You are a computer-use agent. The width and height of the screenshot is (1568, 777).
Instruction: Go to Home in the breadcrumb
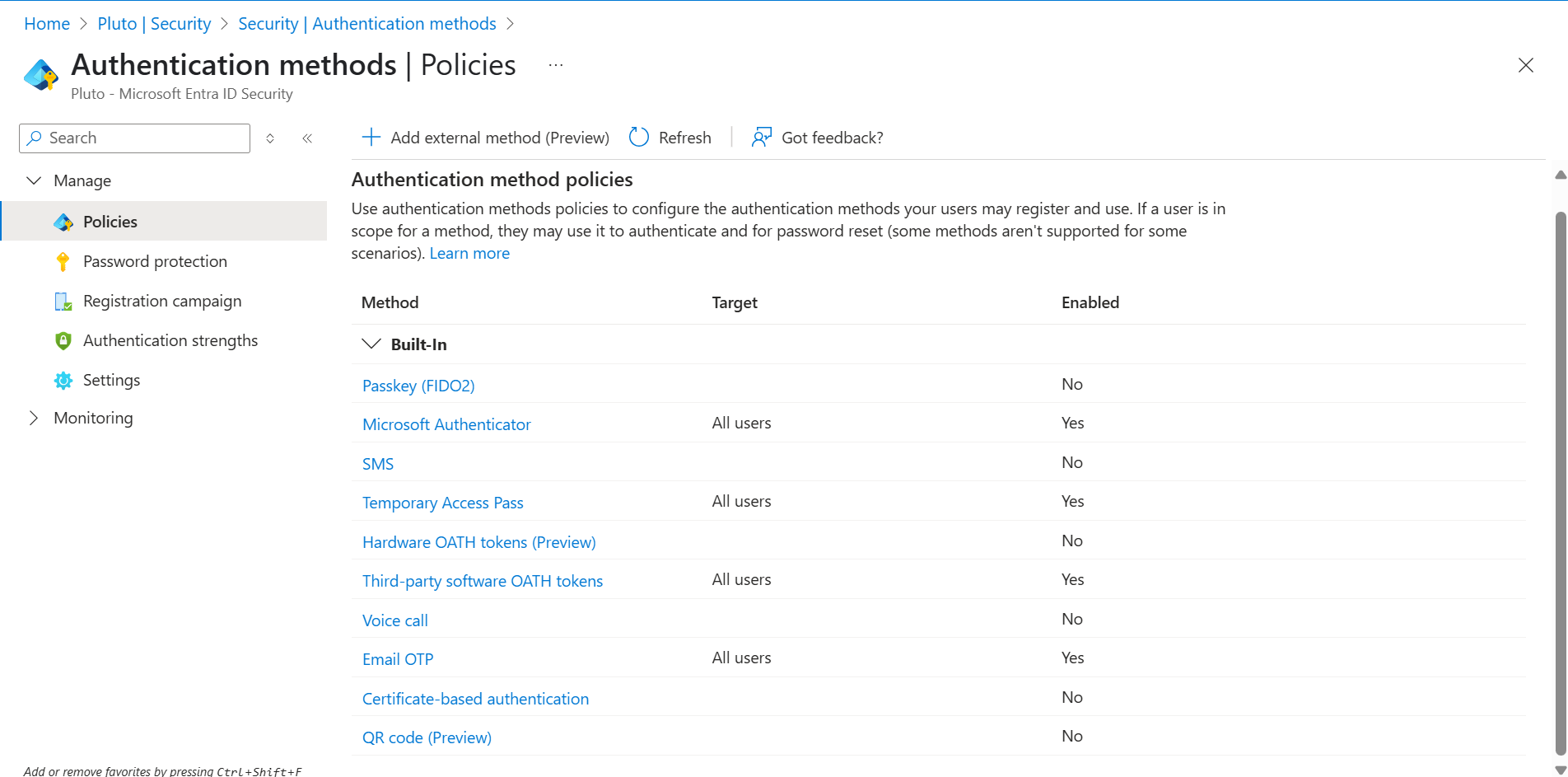[47, 24]
